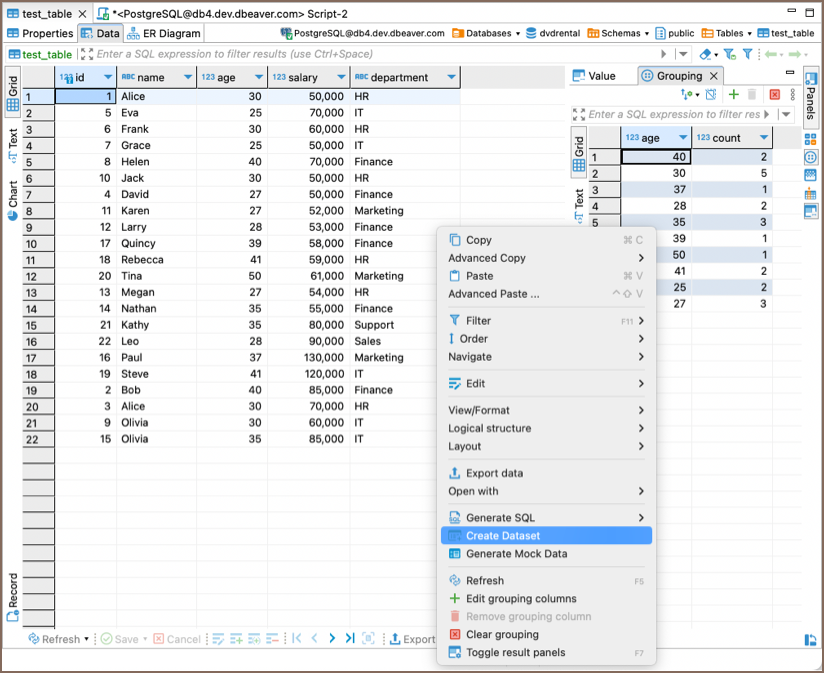Click the Export button in bottom toolbar

[x=412, y=639]
